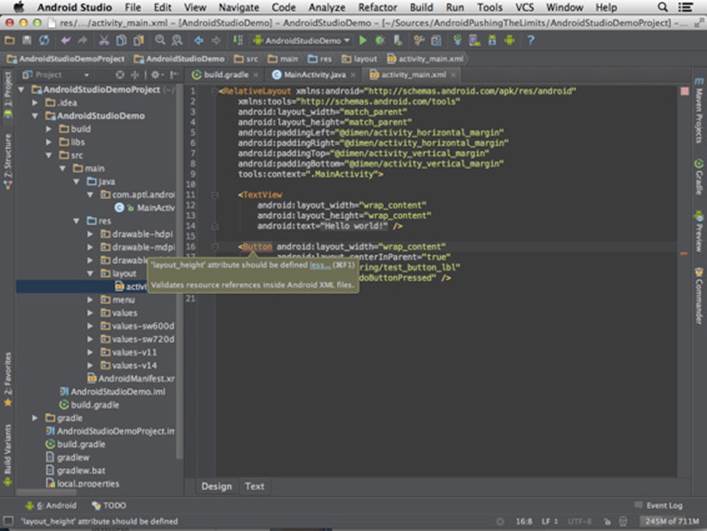Click the src breadcrumb in navigation bar
This screenshot has width=707, height=531.
pos(246,59)
